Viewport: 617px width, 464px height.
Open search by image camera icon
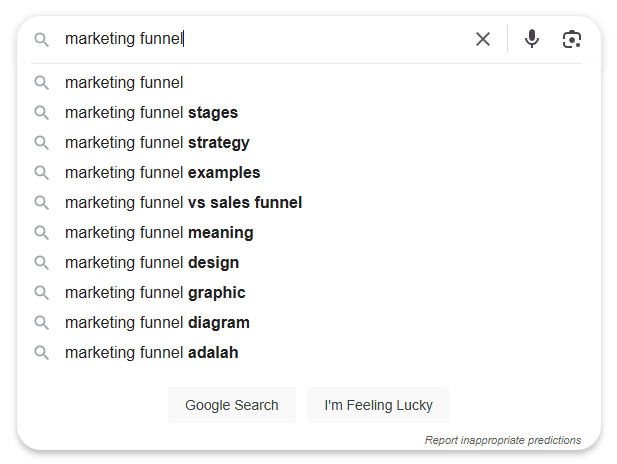(571, 39)
